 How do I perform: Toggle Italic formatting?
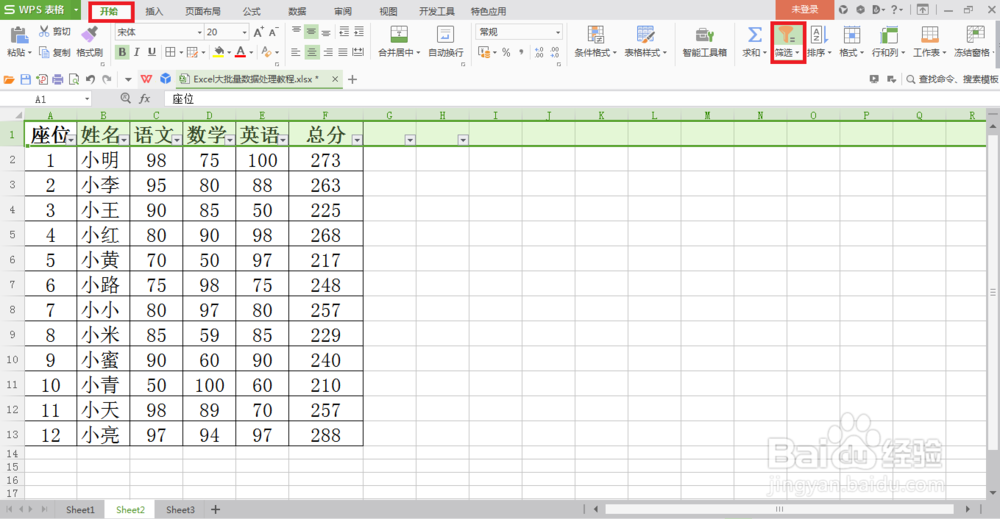click(x=136, y=52)
